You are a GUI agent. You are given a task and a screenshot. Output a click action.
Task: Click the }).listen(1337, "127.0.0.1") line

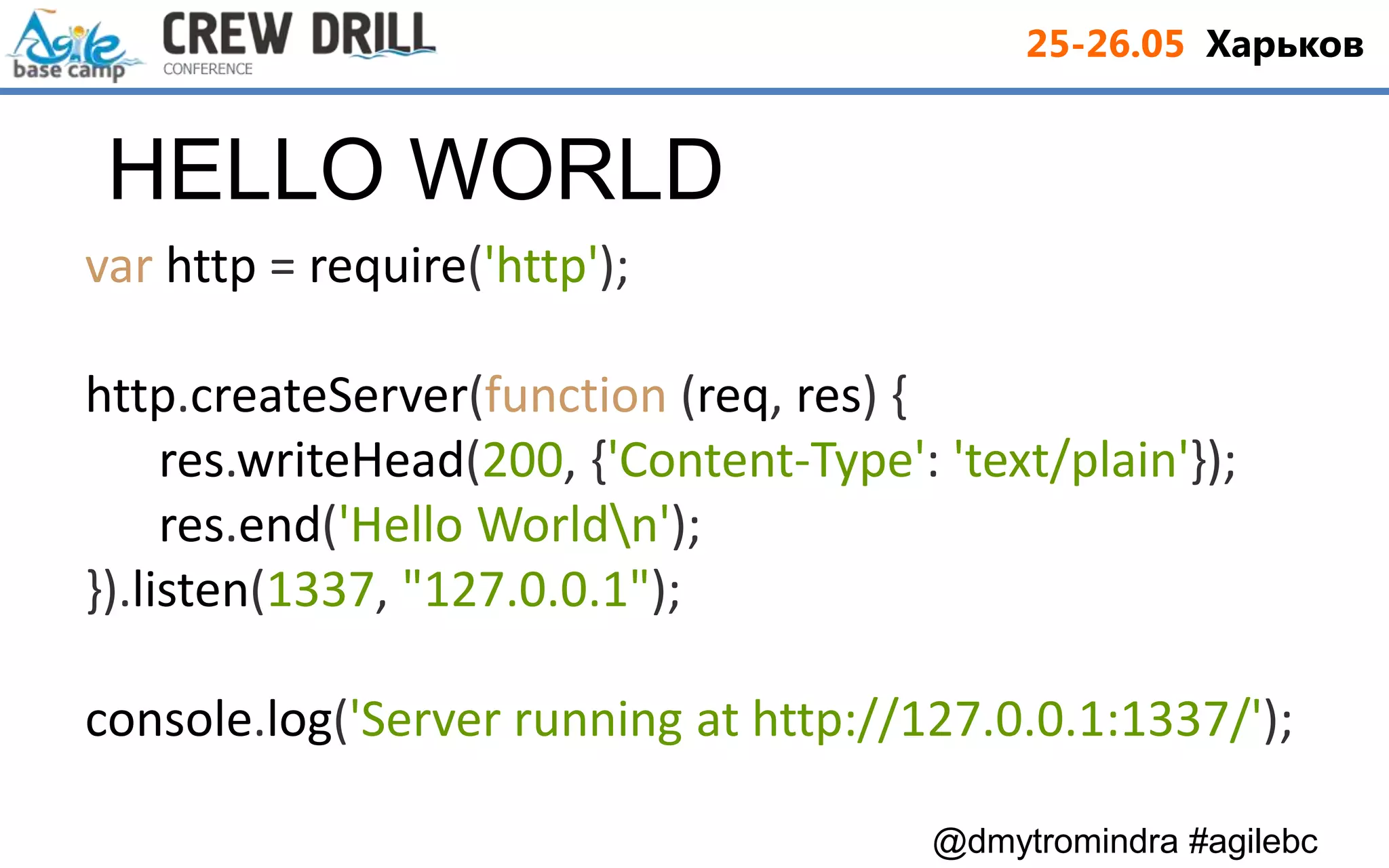[383, 591]
